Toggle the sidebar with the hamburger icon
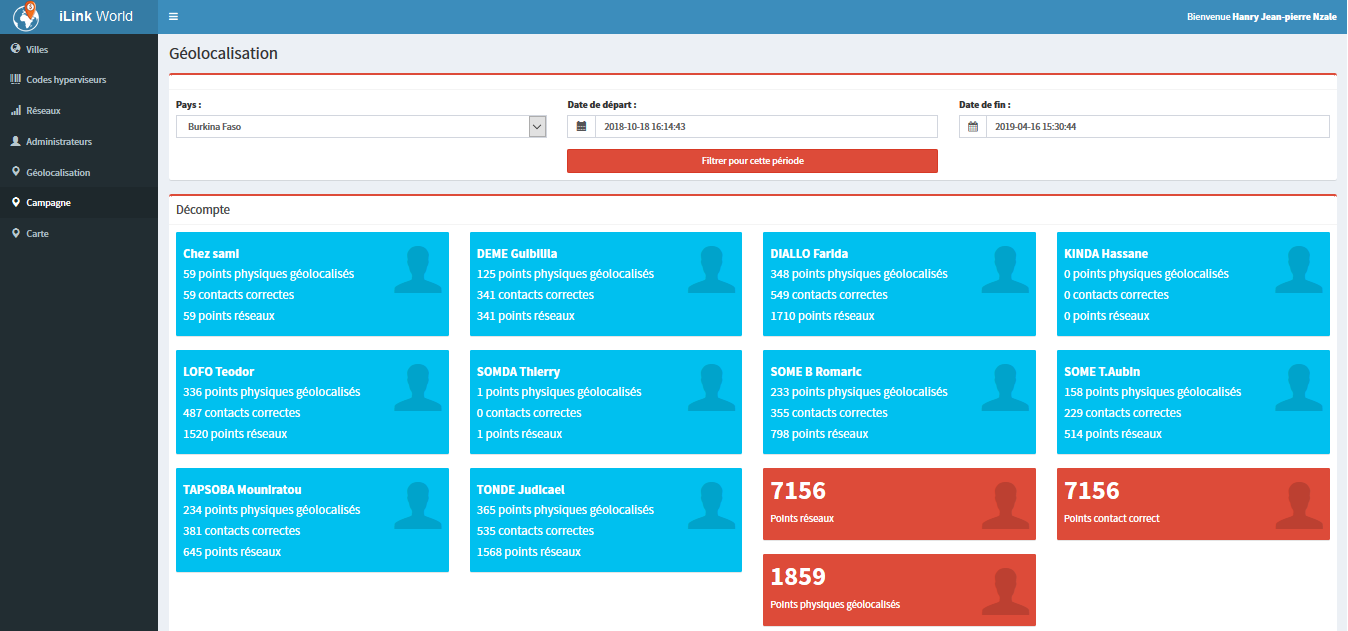This screenshot has width=1348, height=631. click(x=174, y=17)
